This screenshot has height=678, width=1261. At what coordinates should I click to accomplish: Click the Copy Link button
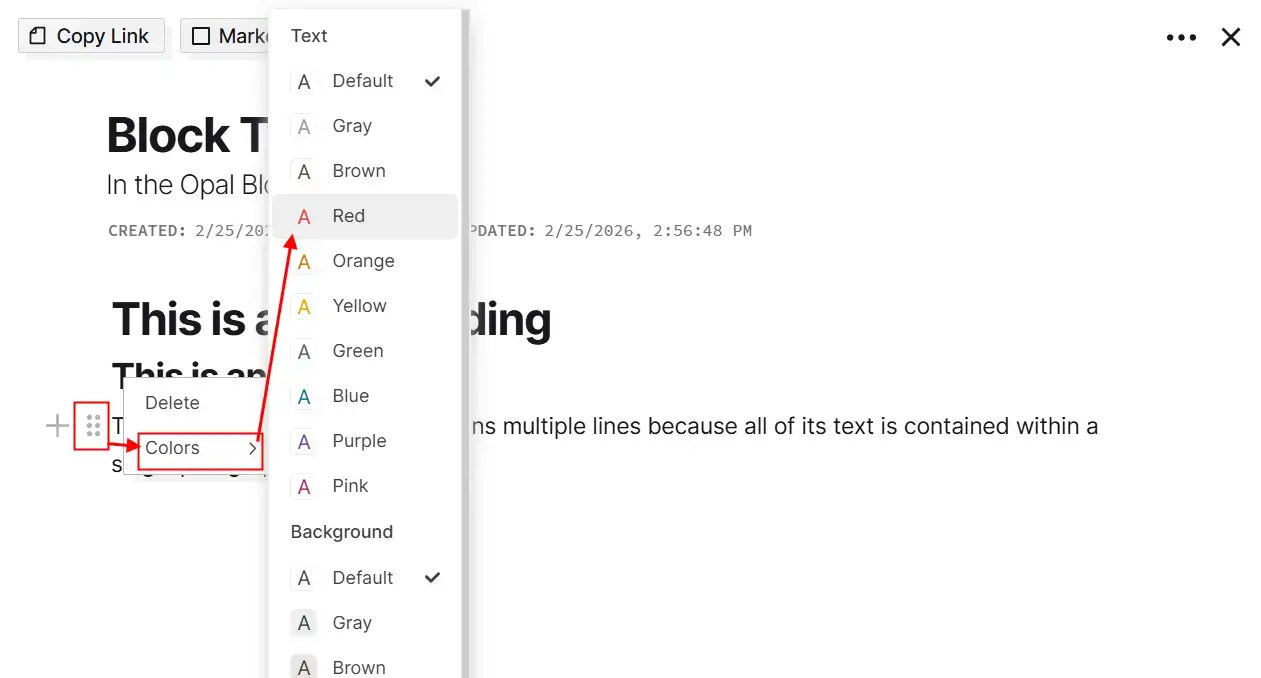click(x=91, y=35)
